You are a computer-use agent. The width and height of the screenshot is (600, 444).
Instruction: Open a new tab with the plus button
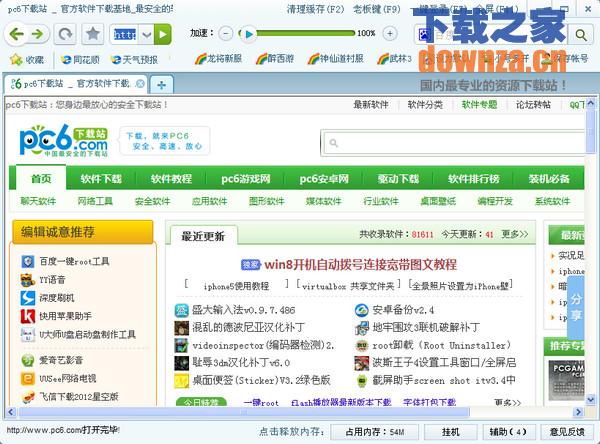point(161,85)
